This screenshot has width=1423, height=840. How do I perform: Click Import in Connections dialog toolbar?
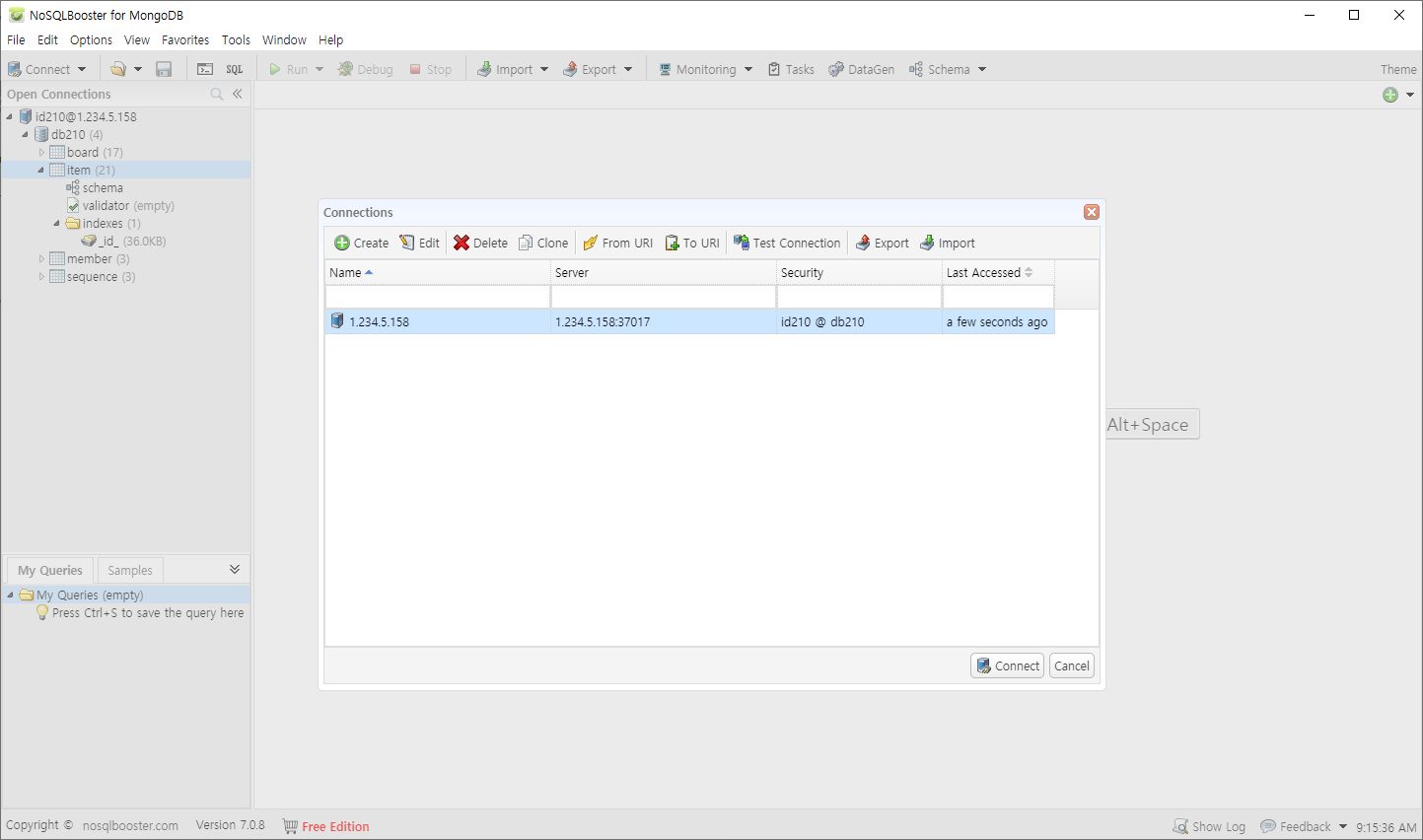coord(948,243)
